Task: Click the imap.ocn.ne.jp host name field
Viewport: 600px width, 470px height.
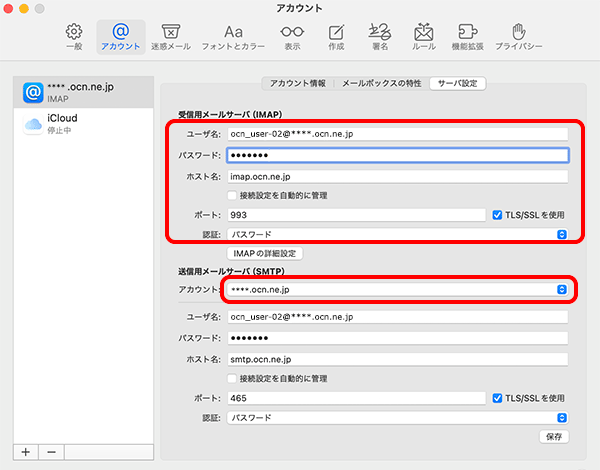Action: pos(398,177)
